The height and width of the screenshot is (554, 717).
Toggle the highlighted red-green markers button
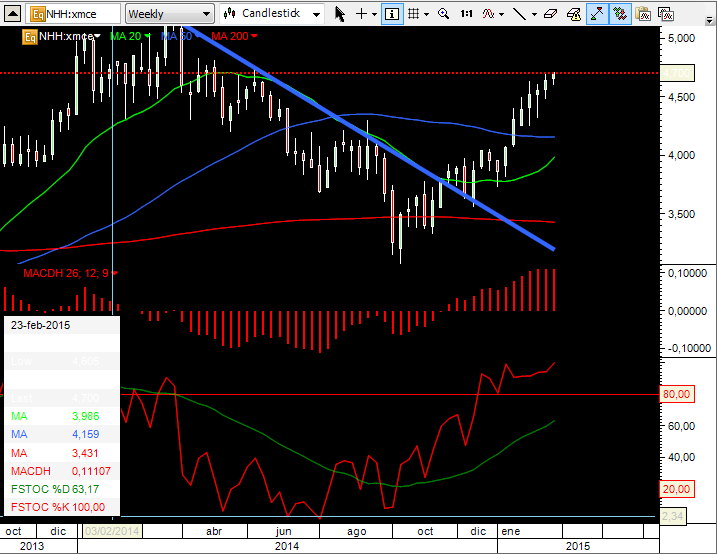(x=620, y=14)
